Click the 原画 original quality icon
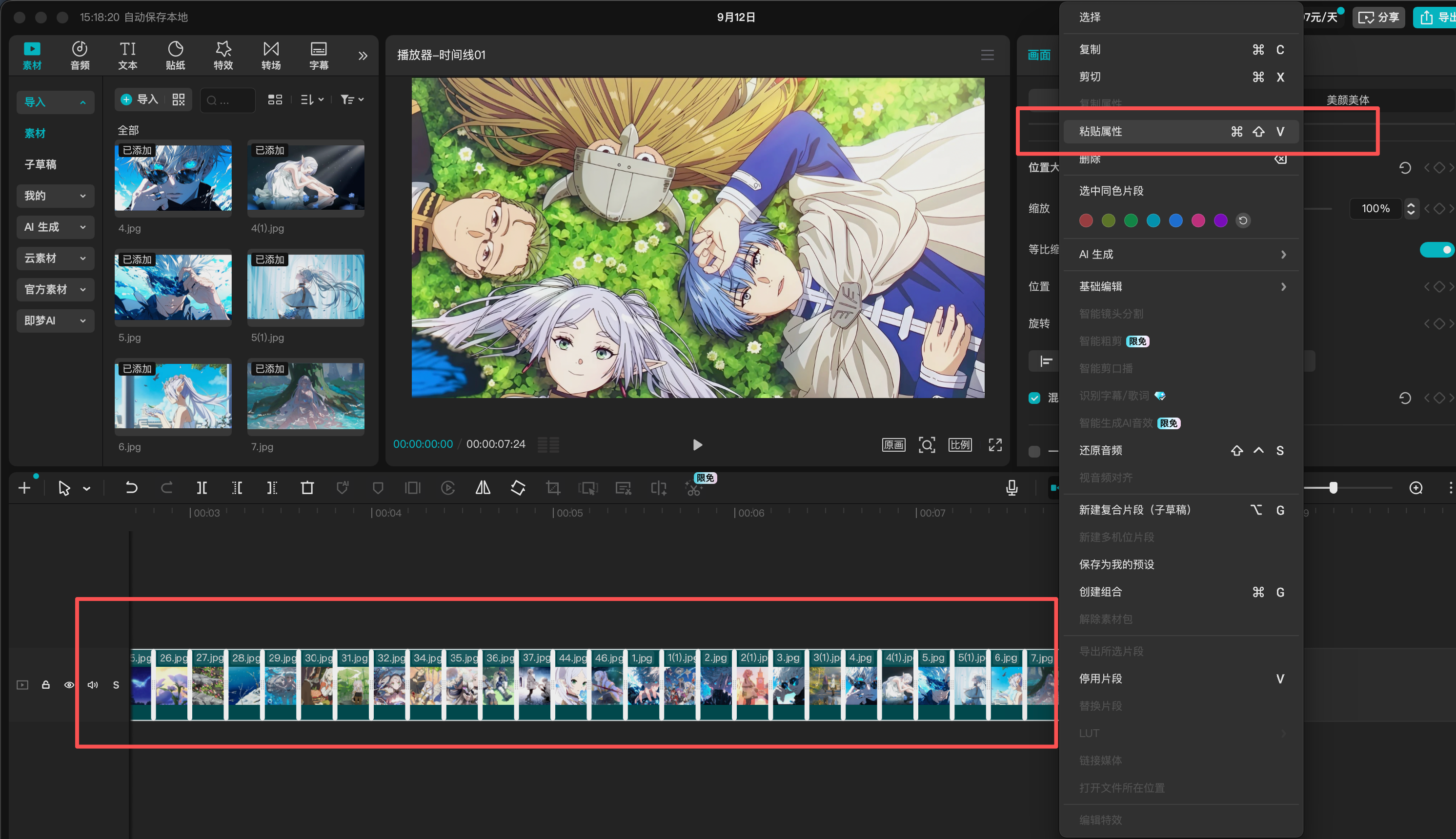This screenshot has height=839, width=1456. click(893, 444)
